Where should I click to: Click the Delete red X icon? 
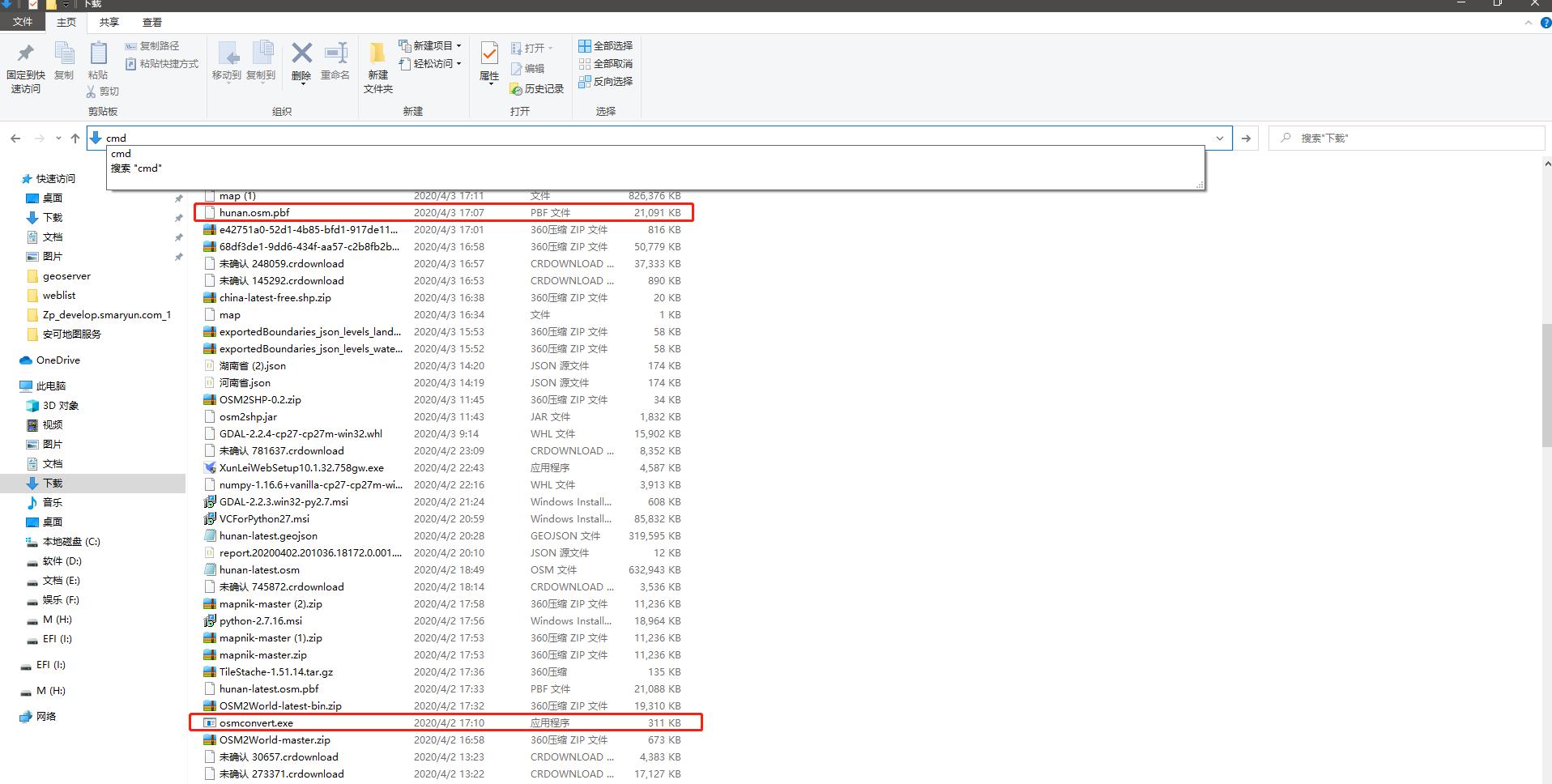[301, 53]
